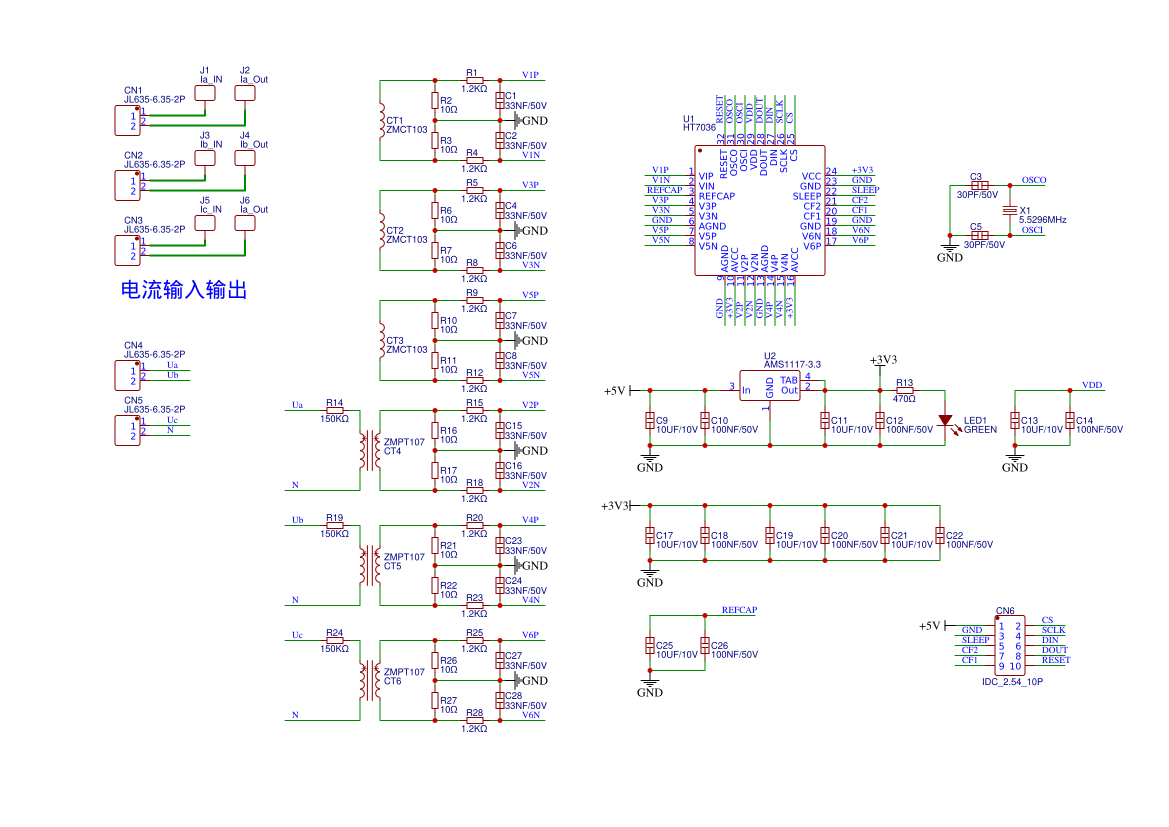Click the +5V power port near C9
Viewport: 1169px width, 827px height.
click(618, 391)
